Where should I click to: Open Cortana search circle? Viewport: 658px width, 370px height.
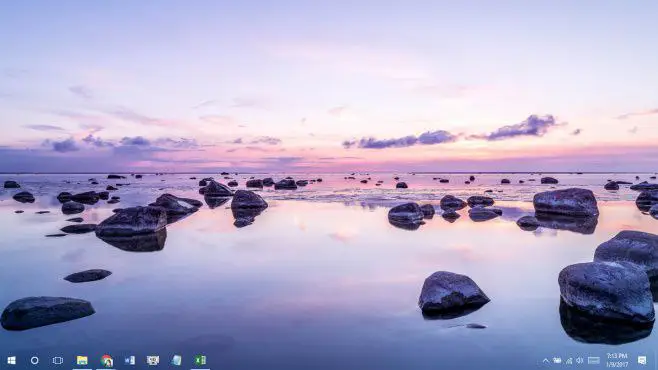pos(35,360)
